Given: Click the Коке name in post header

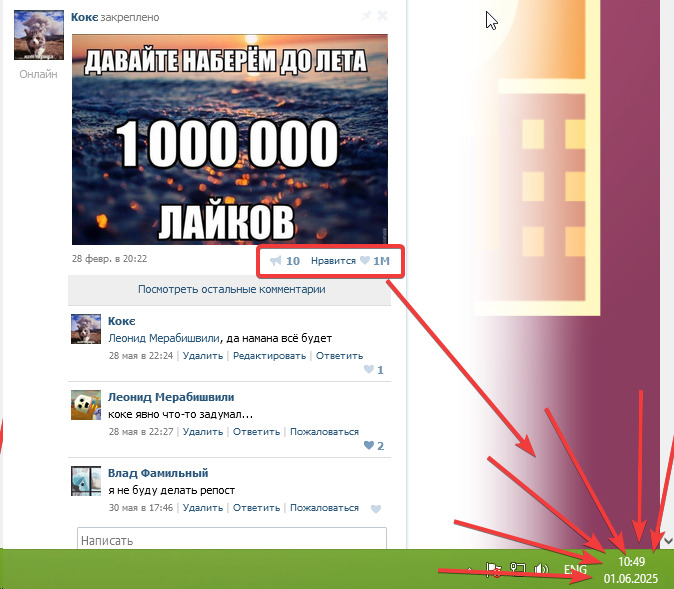Looking at the screenshot, I should pos(84,17).
